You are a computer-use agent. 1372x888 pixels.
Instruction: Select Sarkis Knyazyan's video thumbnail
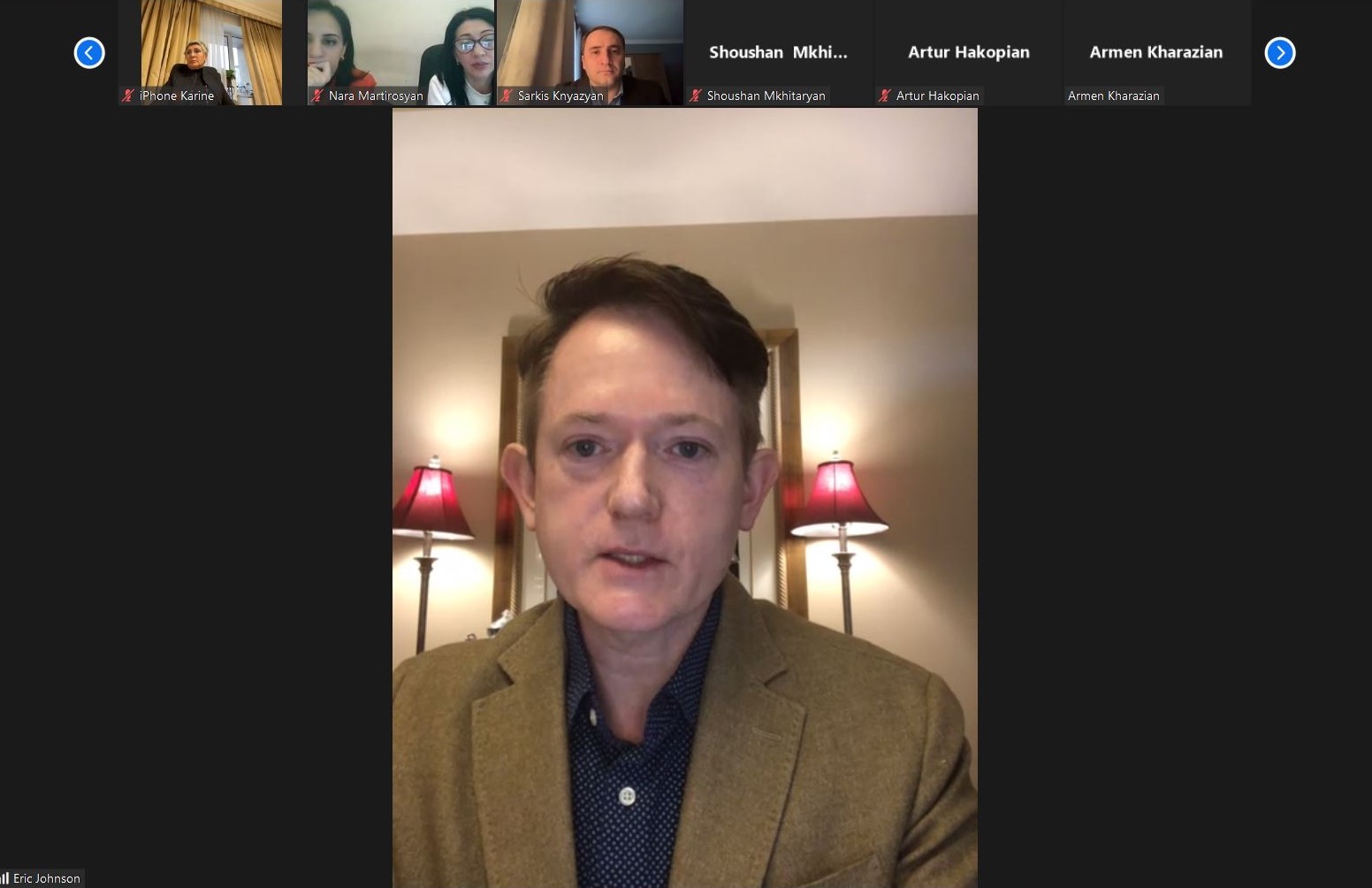pos(590,44)
